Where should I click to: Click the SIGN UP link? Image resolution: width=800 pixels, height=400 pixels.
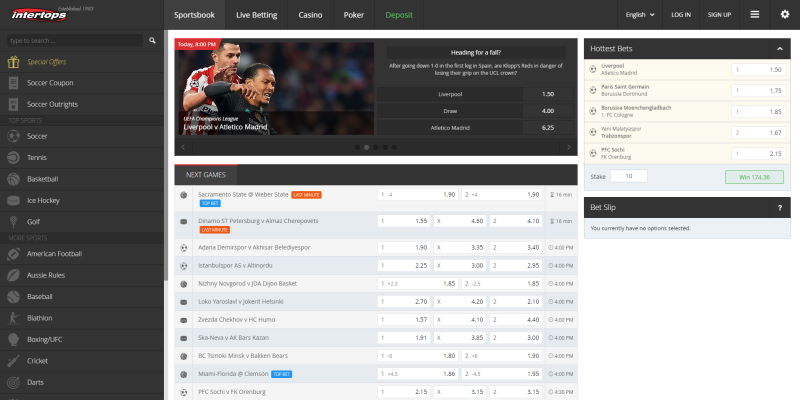(x=719, y=15)
